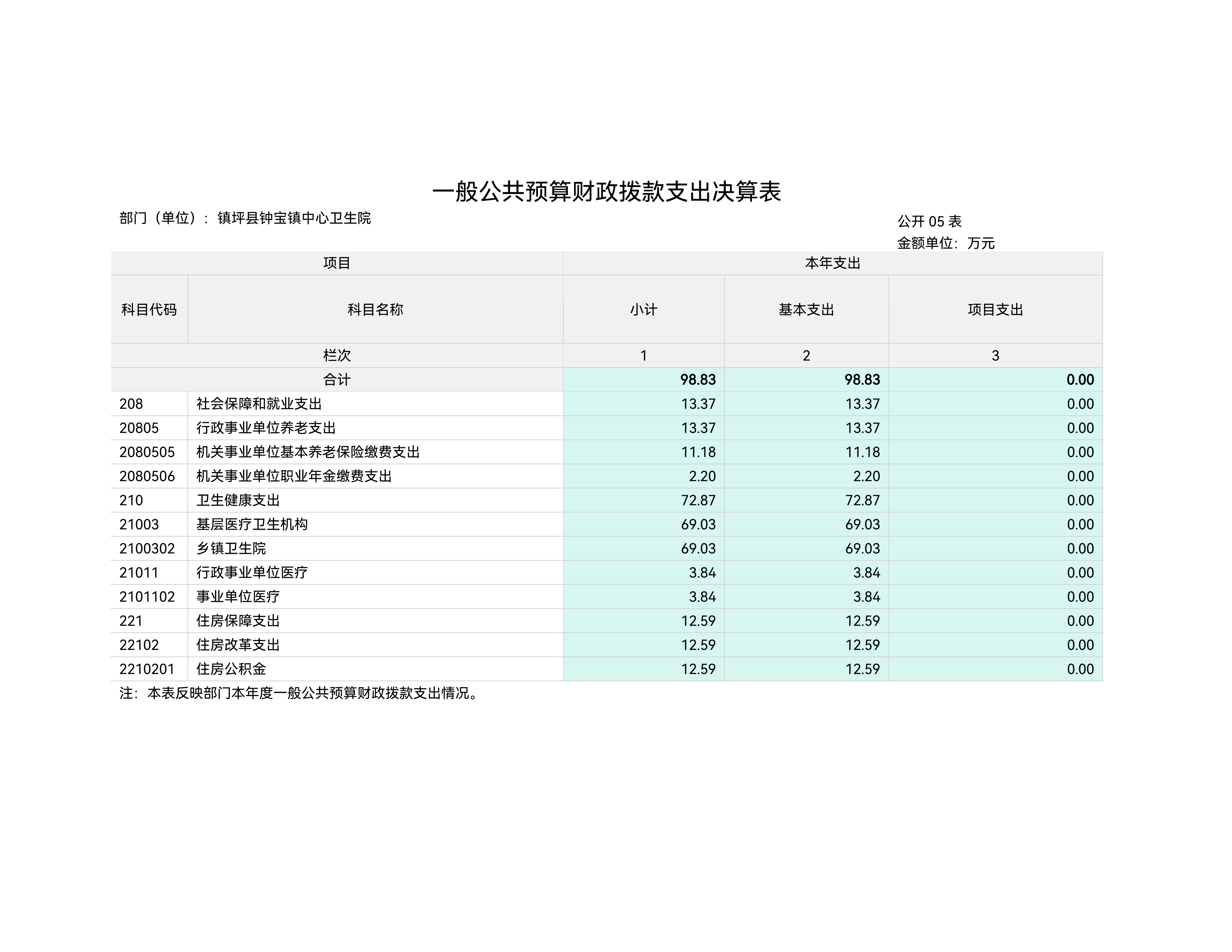Click 住房改革支出 row name

click(238, 645)
